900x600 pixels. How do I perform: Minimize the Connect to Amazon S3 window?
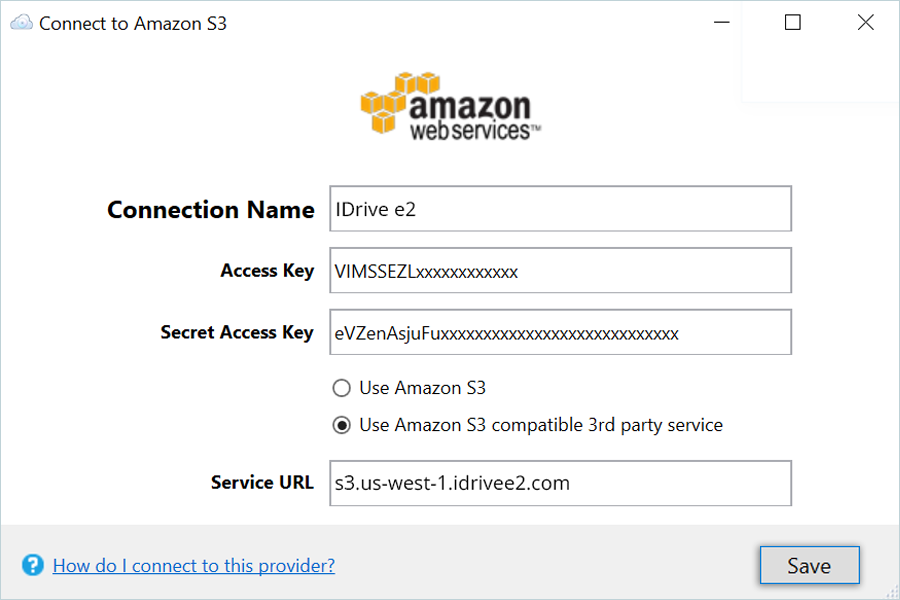point(720,23)
